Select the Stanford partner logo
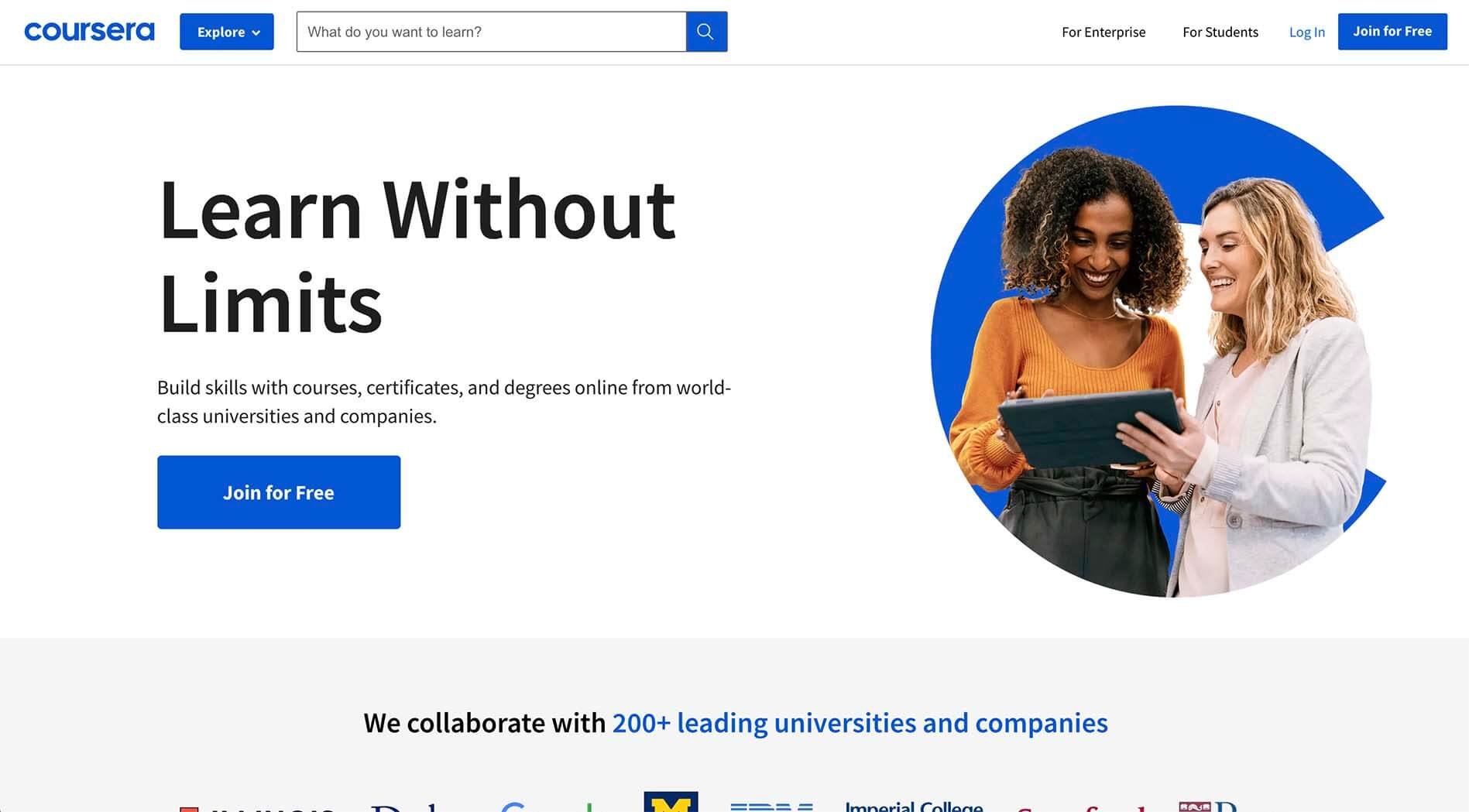 1080,808
